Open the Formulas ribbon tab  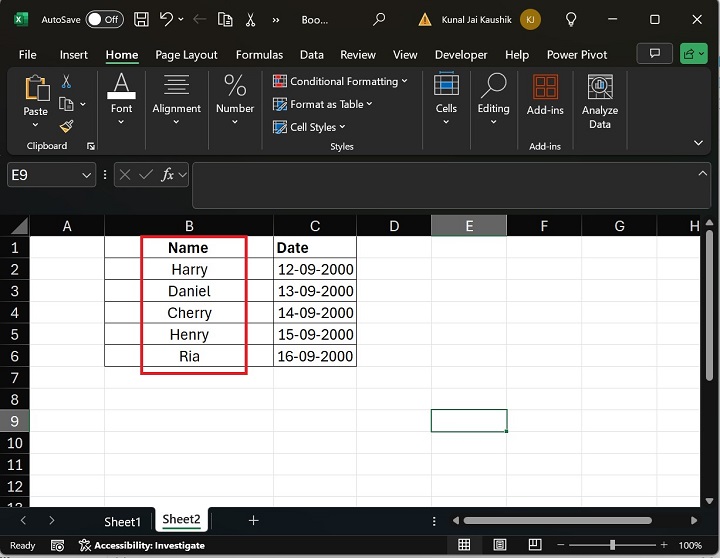point(259,55)
